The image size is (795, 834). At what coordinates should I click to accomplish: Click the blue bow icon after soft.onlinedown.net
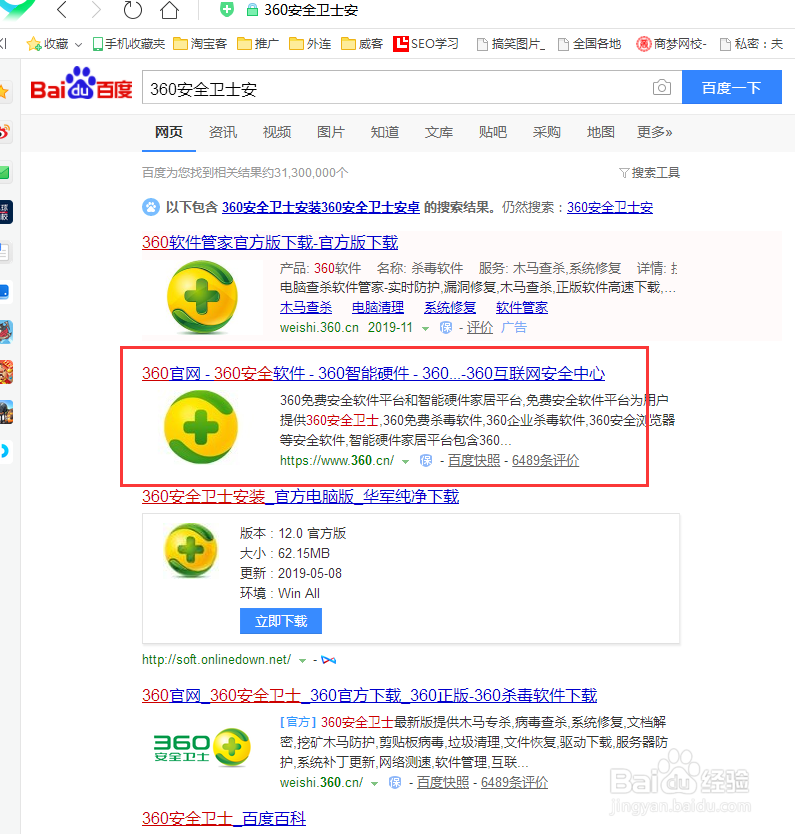(329, 660)
